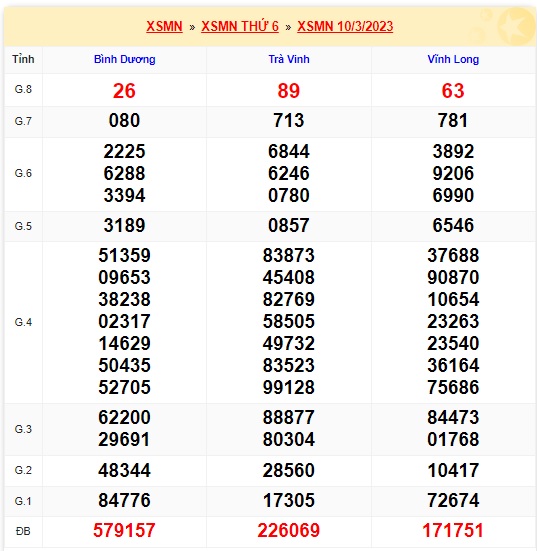Open the Bình Dương province link

(x=124, y=59)
